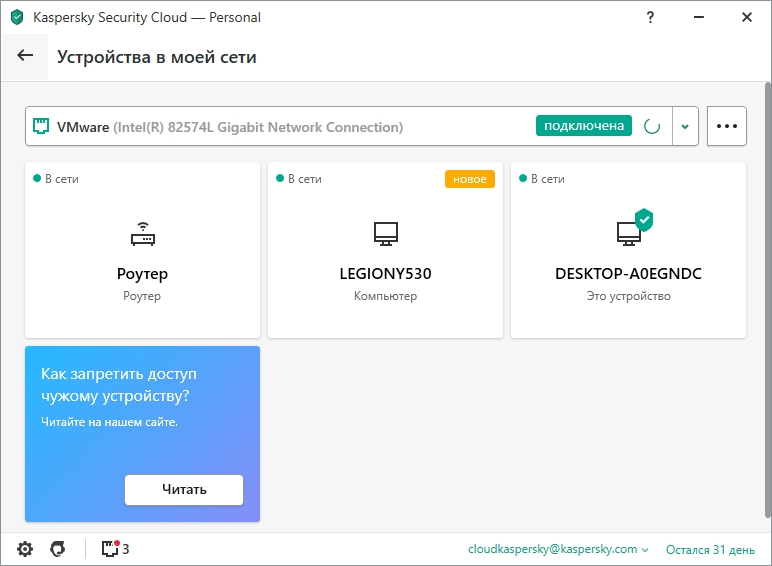
Task: Click the vertical scrollbar on the right
Action: coord(768,300)
